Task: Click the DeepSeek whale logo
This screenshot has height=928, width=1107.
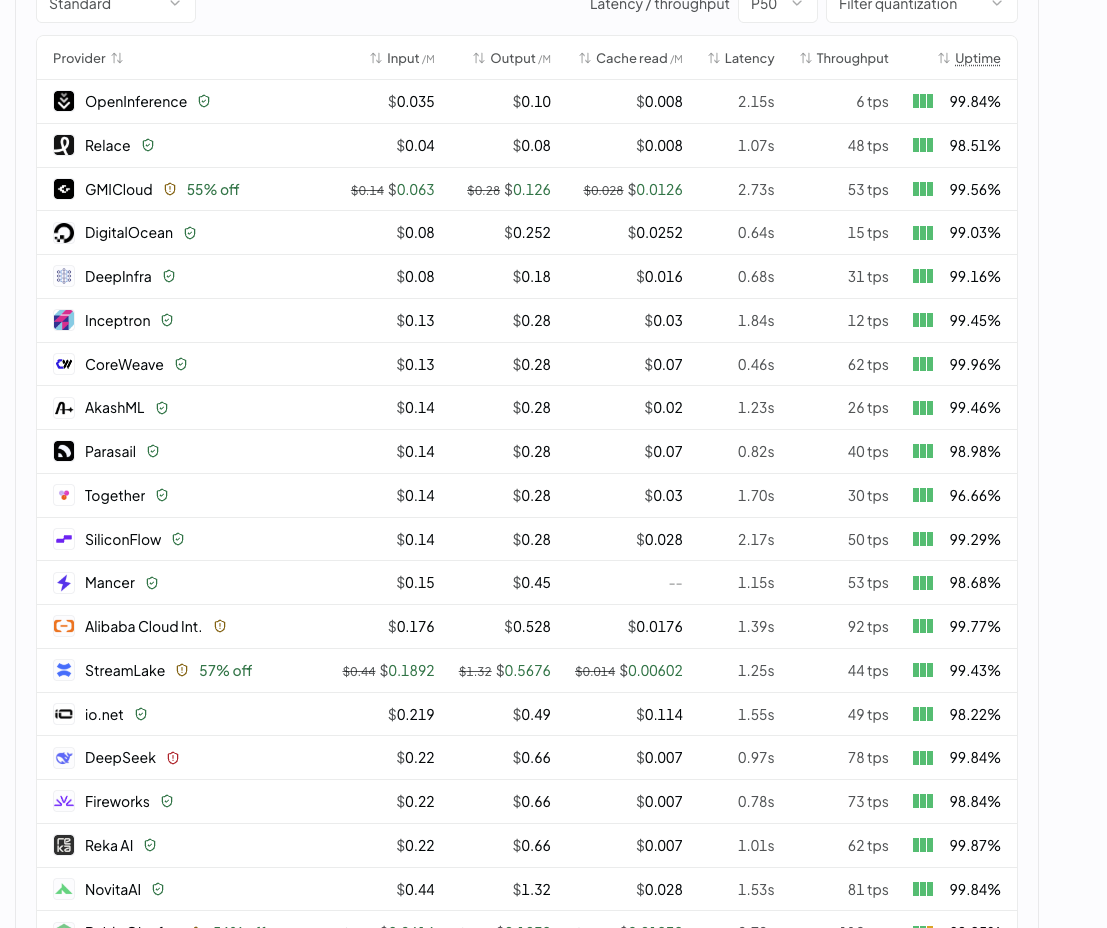Action: point(64,759)
